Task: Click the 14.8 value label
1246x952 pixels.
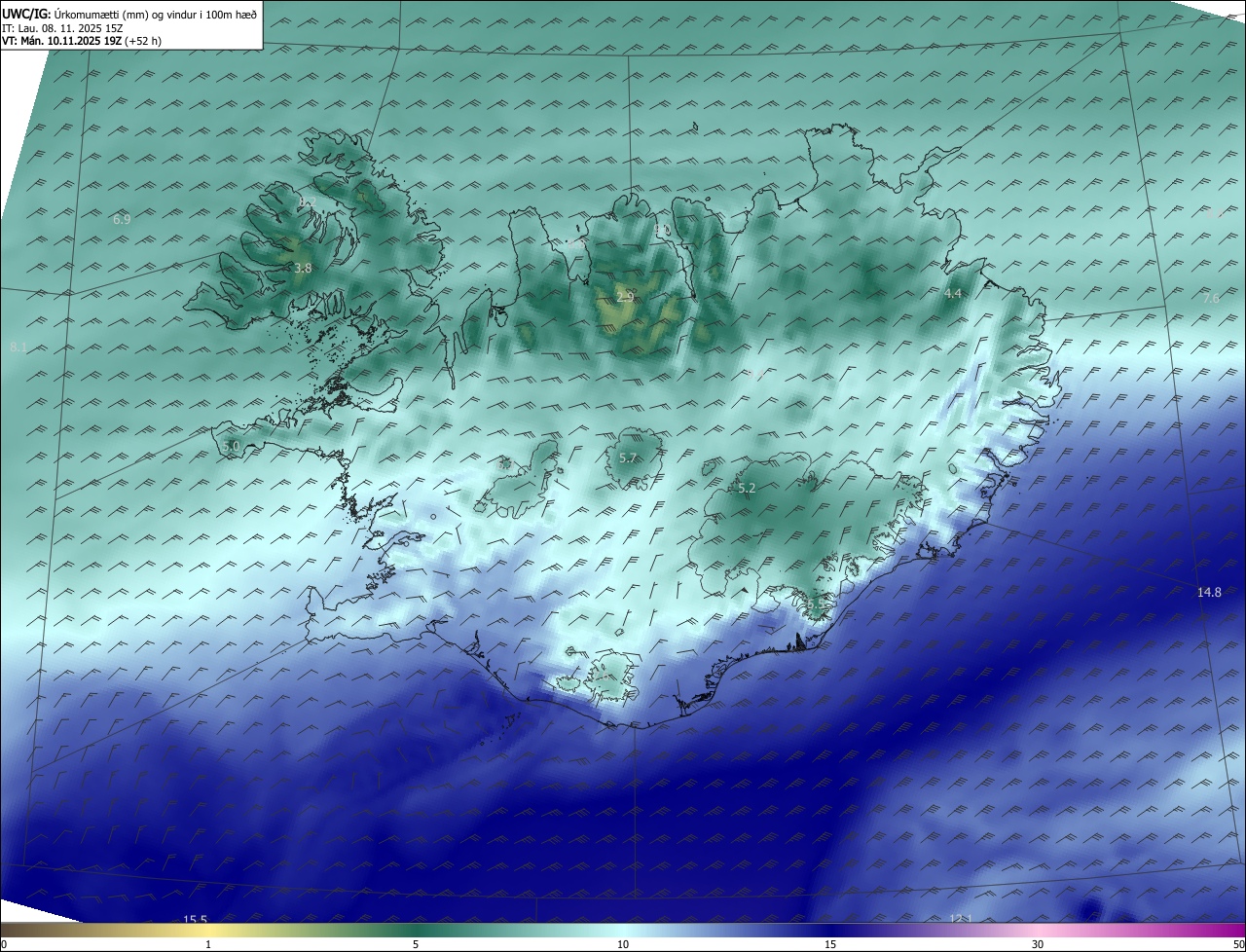Action: 1209,592
